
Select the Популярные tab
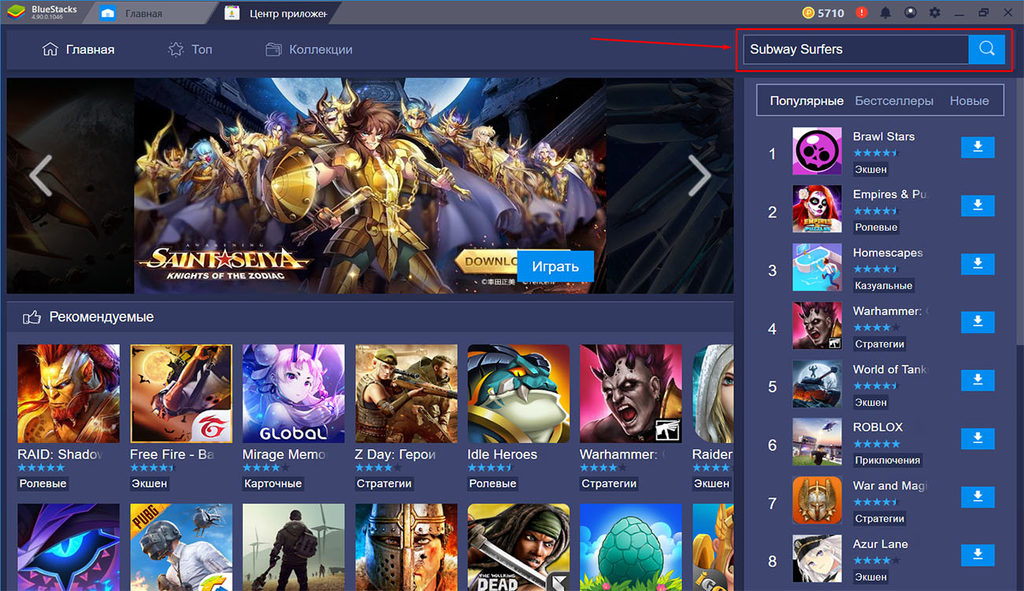click(x=807, y=101)
